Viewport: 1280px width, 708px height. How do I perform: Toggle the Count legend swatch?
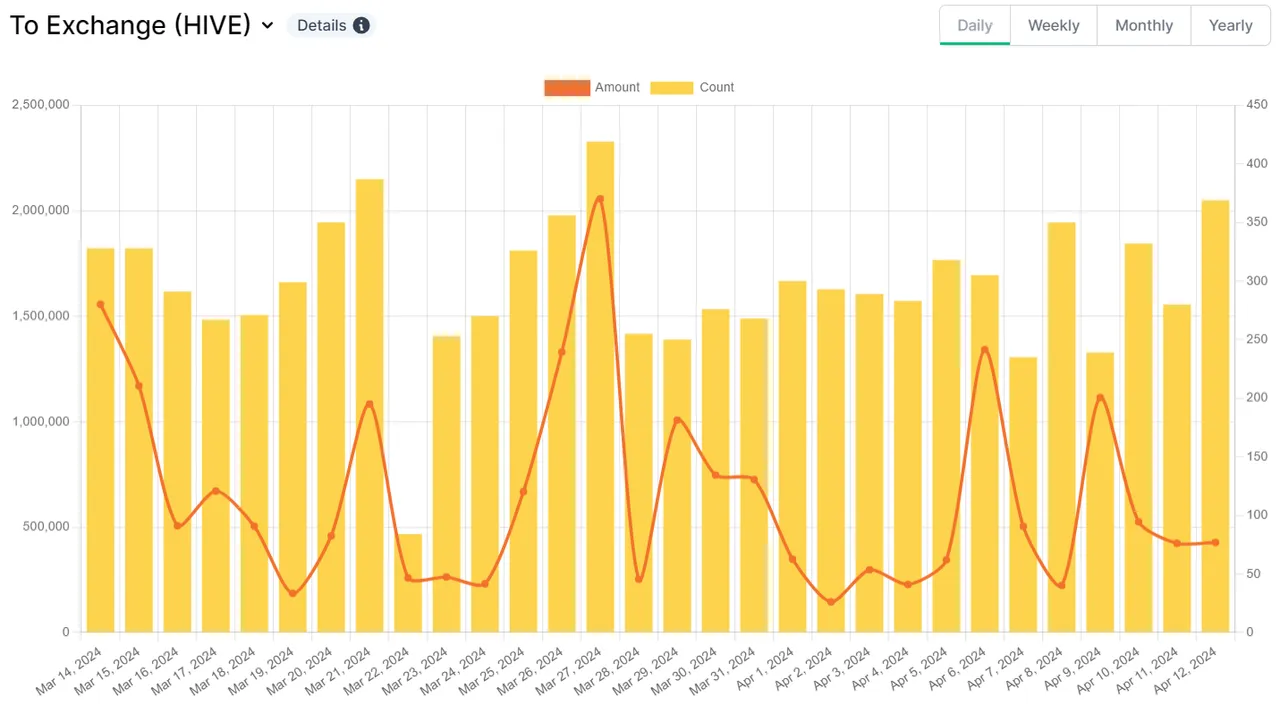point(672,88)
